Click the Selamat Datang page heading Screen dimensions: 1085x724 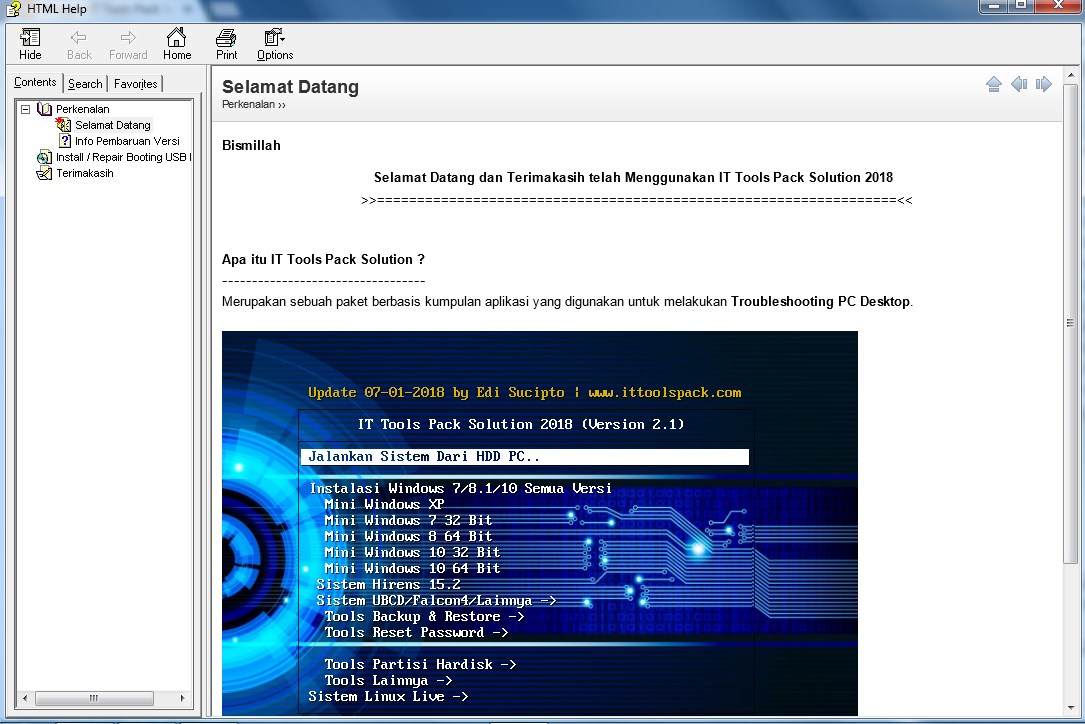(290, 87)
